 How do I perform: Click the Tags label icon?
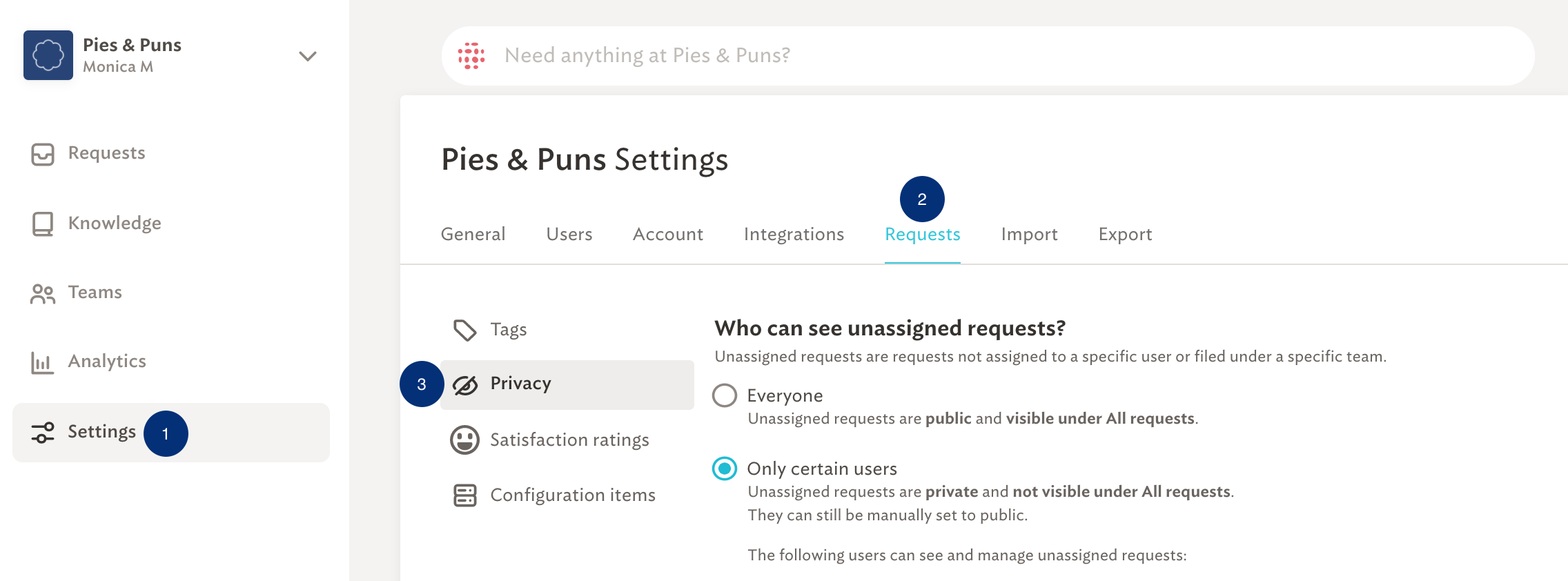coord(465,331)
